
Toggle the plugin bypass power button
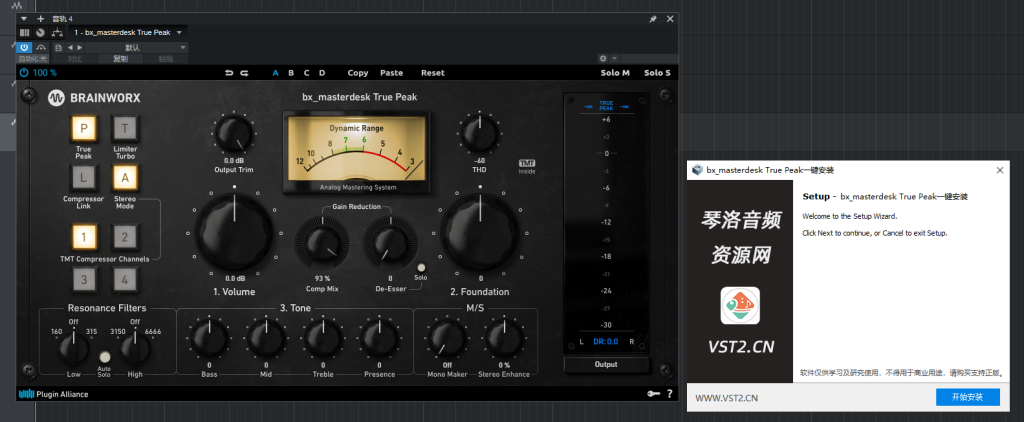point(25,47)
